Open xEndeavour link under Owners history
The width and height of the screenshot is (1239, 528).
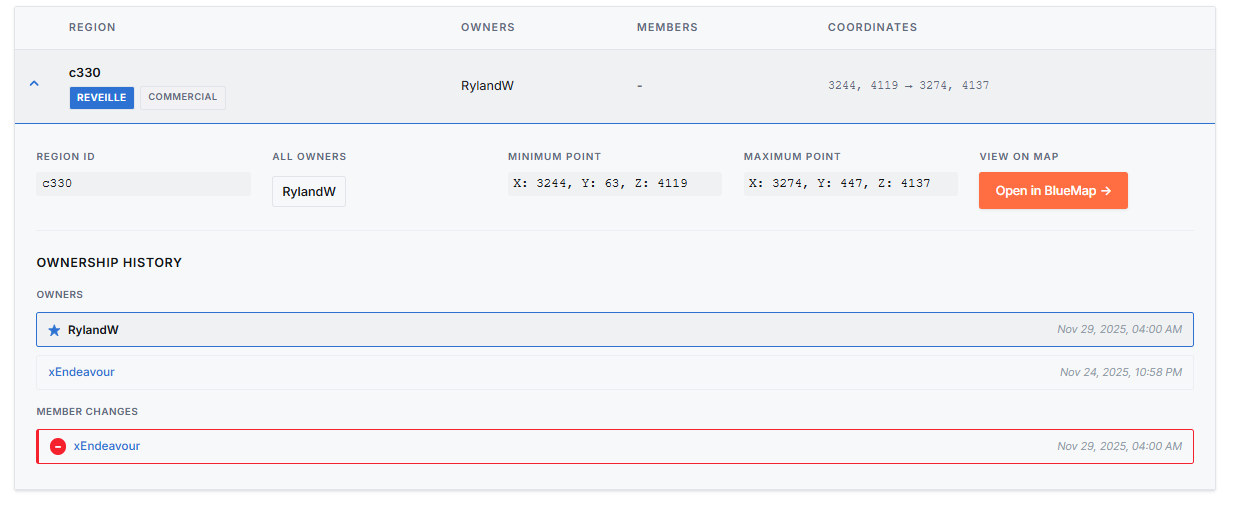(82, 372)
